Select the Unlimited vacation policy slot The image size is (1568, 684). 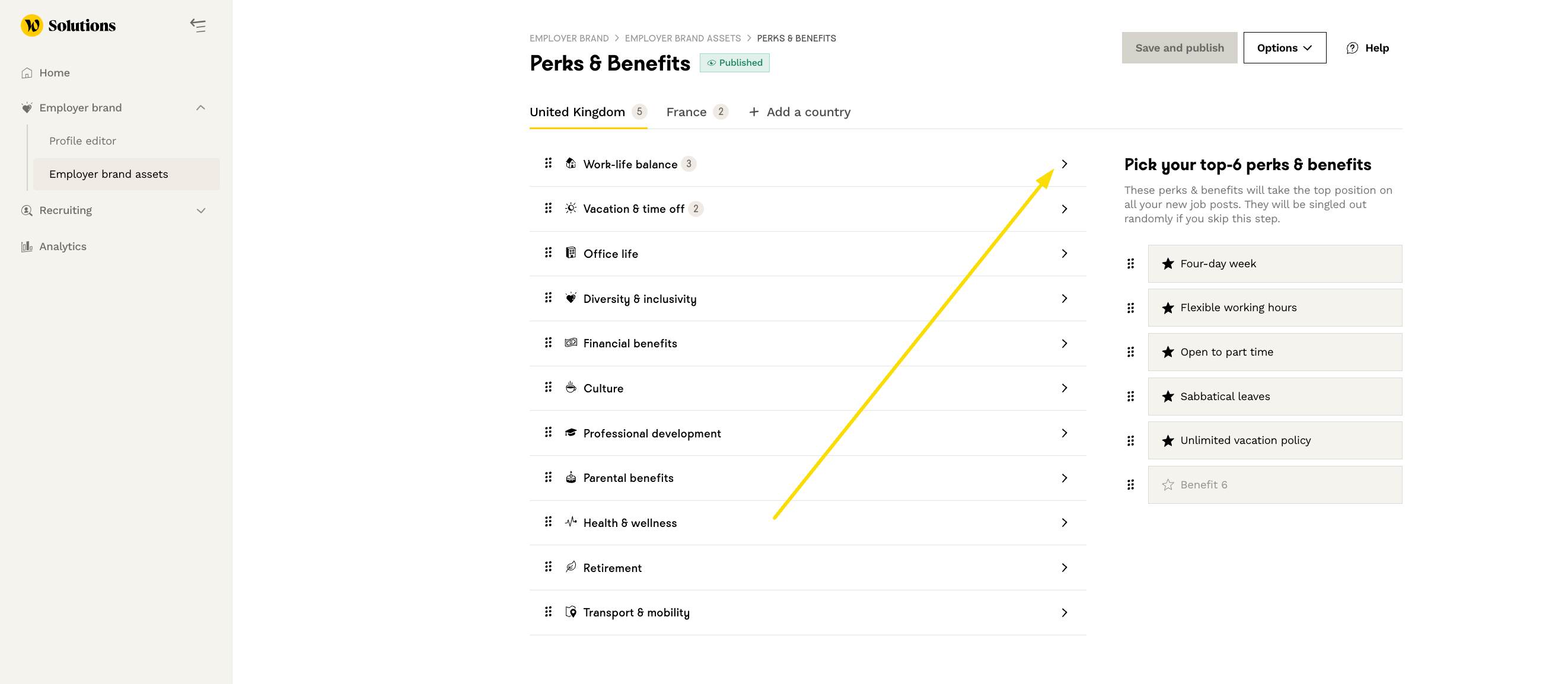click(x=1274, y=440)
